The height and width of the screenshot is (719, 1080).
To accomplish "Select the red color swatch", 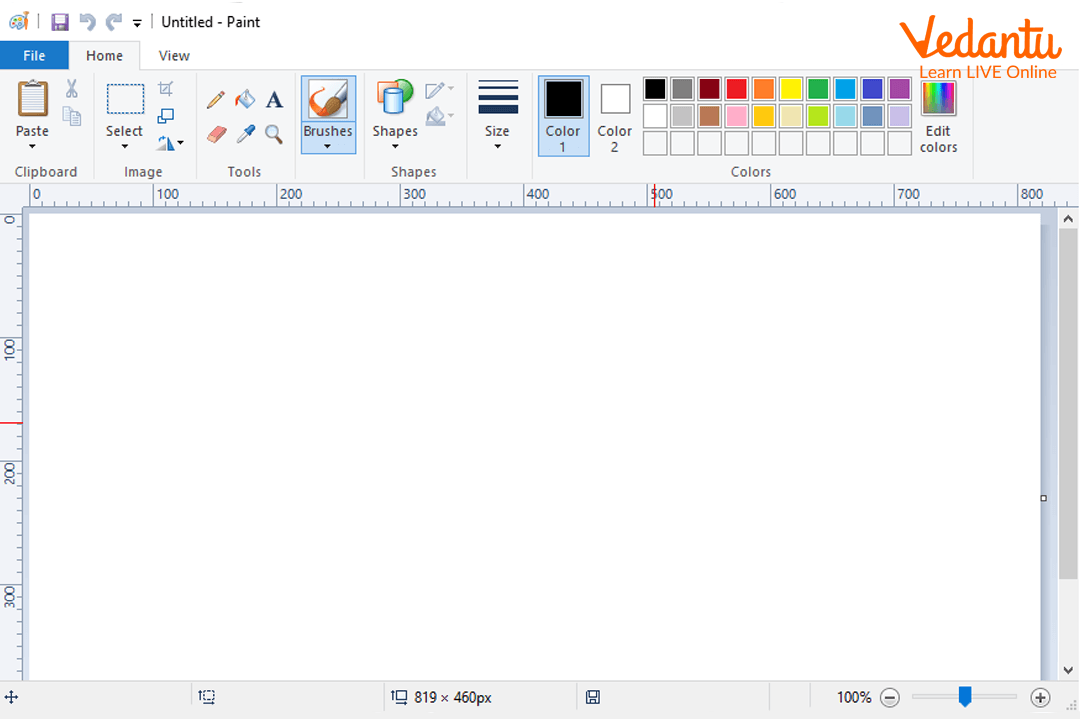I will click(x=736, y=88).
